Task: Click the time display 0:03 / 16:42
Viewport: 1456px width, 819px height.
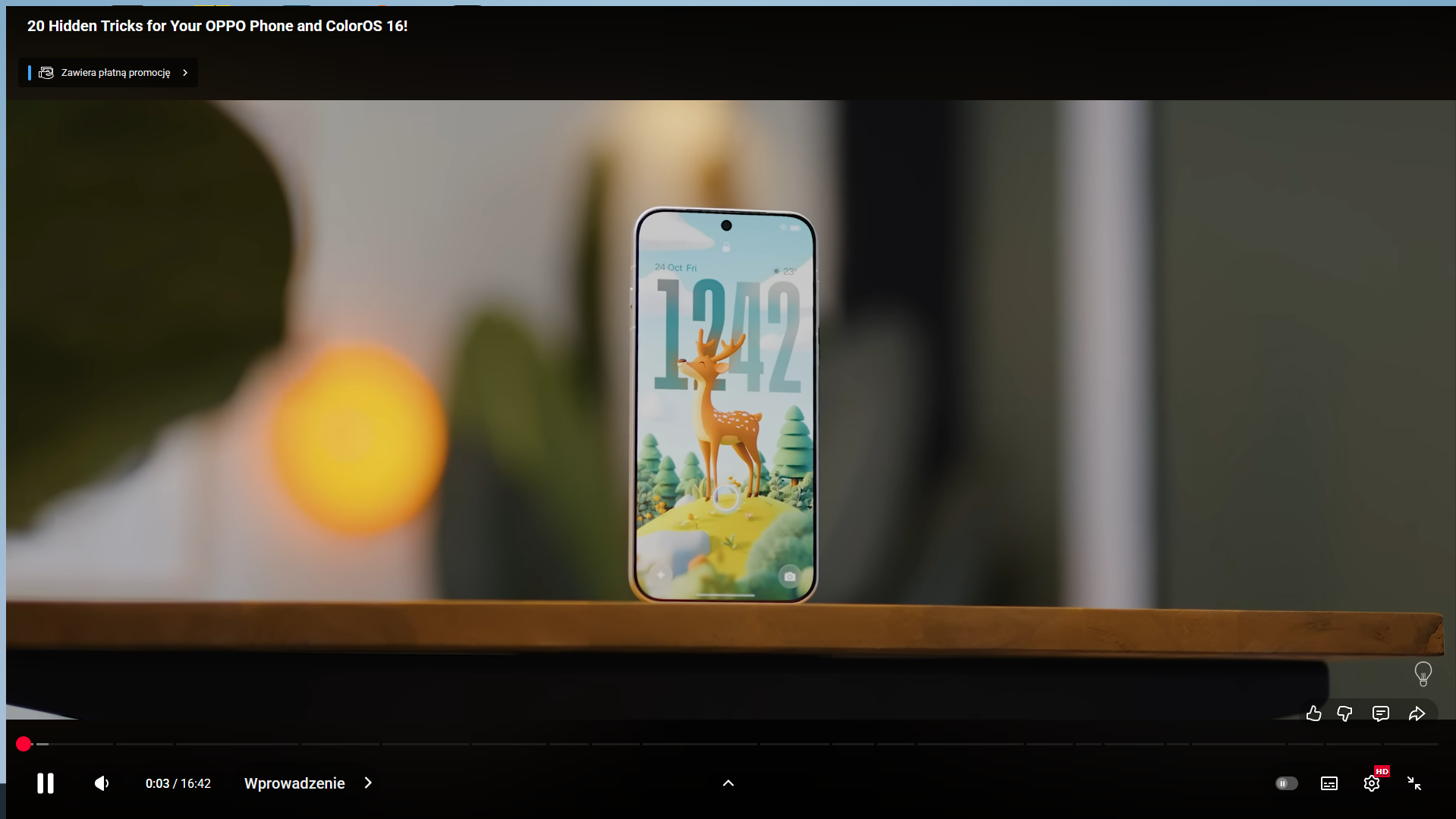Action: click(x=178, y=783)
